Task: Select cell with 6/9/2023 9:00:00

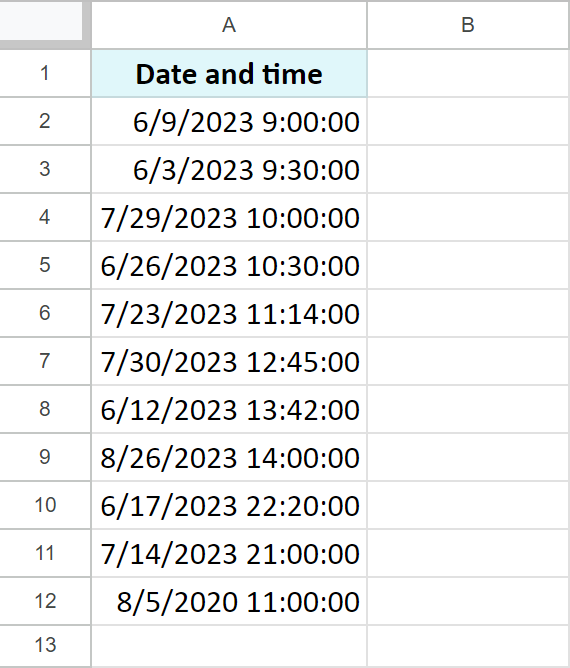Action: point(229,121)
